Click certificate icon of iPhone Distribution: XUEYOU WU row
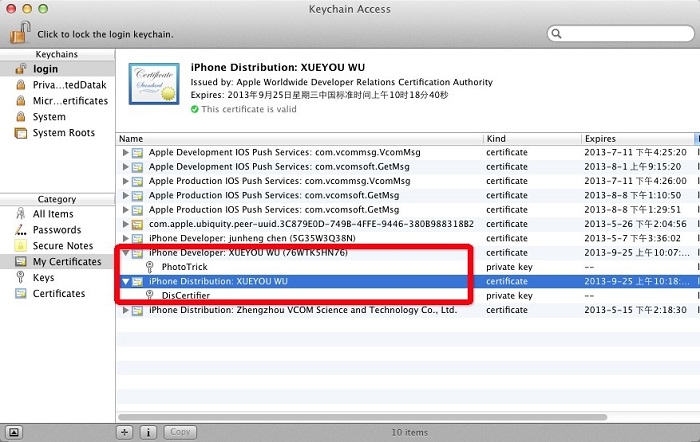 pos(137,281)
